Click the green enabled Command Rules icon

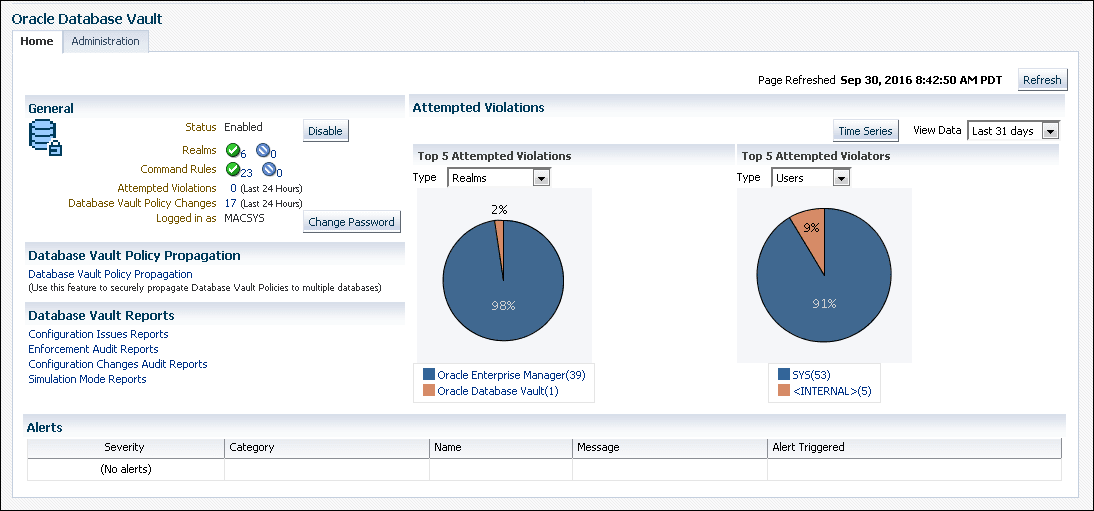(233, 169)
